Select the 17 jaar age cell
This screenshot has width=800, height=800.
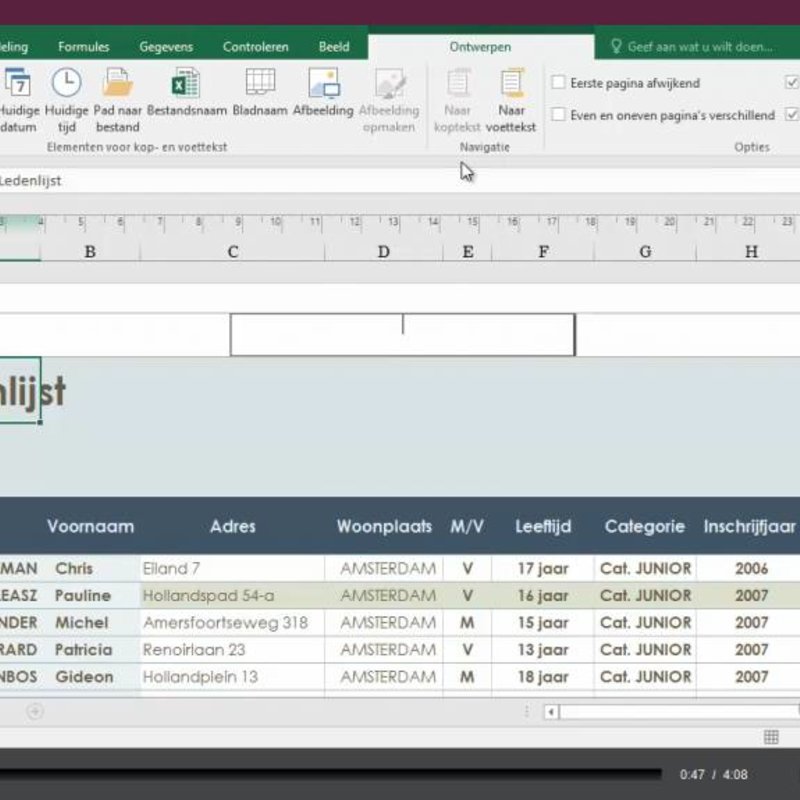tap(543, 568)
